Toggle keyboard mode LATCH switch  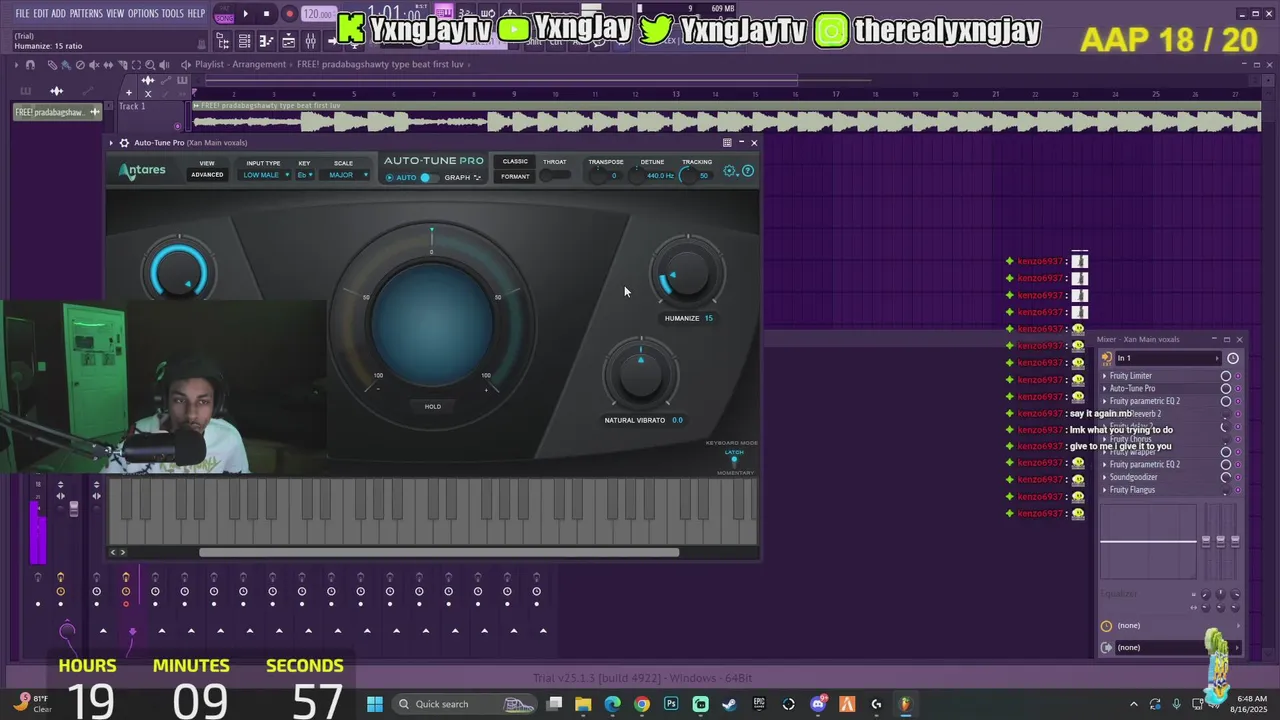[x=734, y=460]
